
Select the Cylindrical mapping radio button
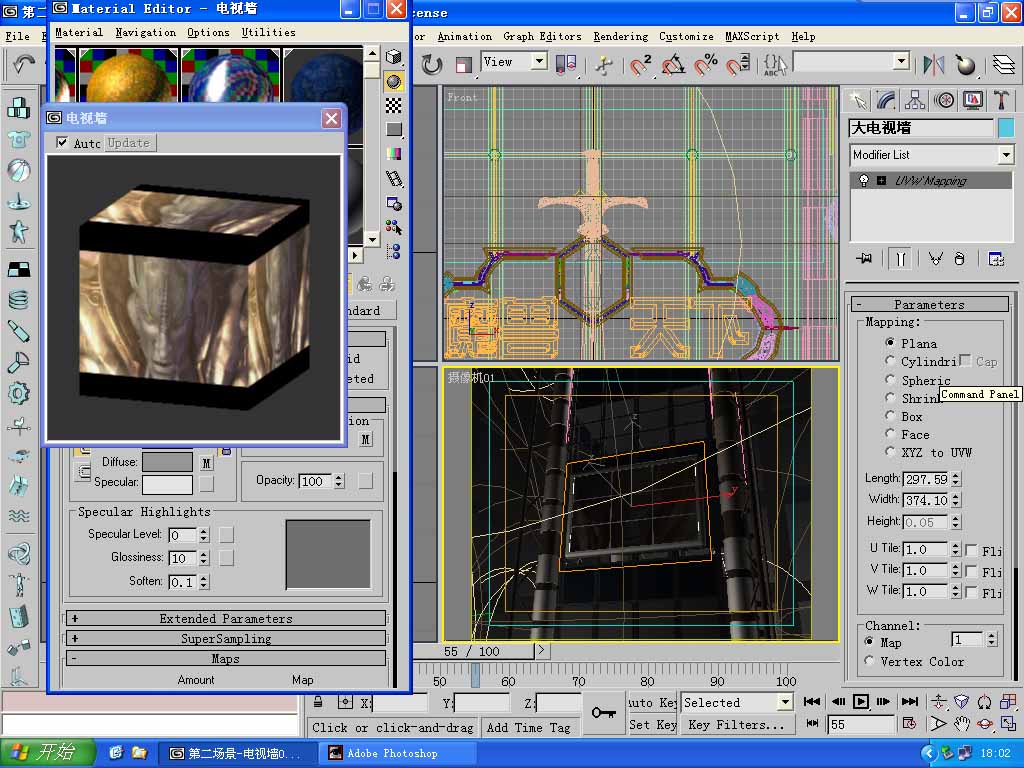point(890,360)
